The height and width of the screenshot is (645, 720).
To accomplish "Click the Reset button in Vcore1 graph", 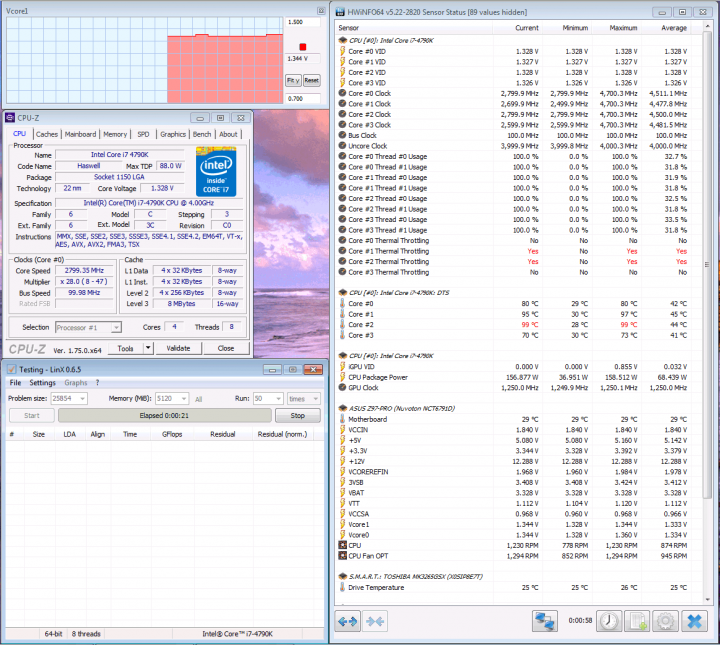I will (x=311, y=80).
